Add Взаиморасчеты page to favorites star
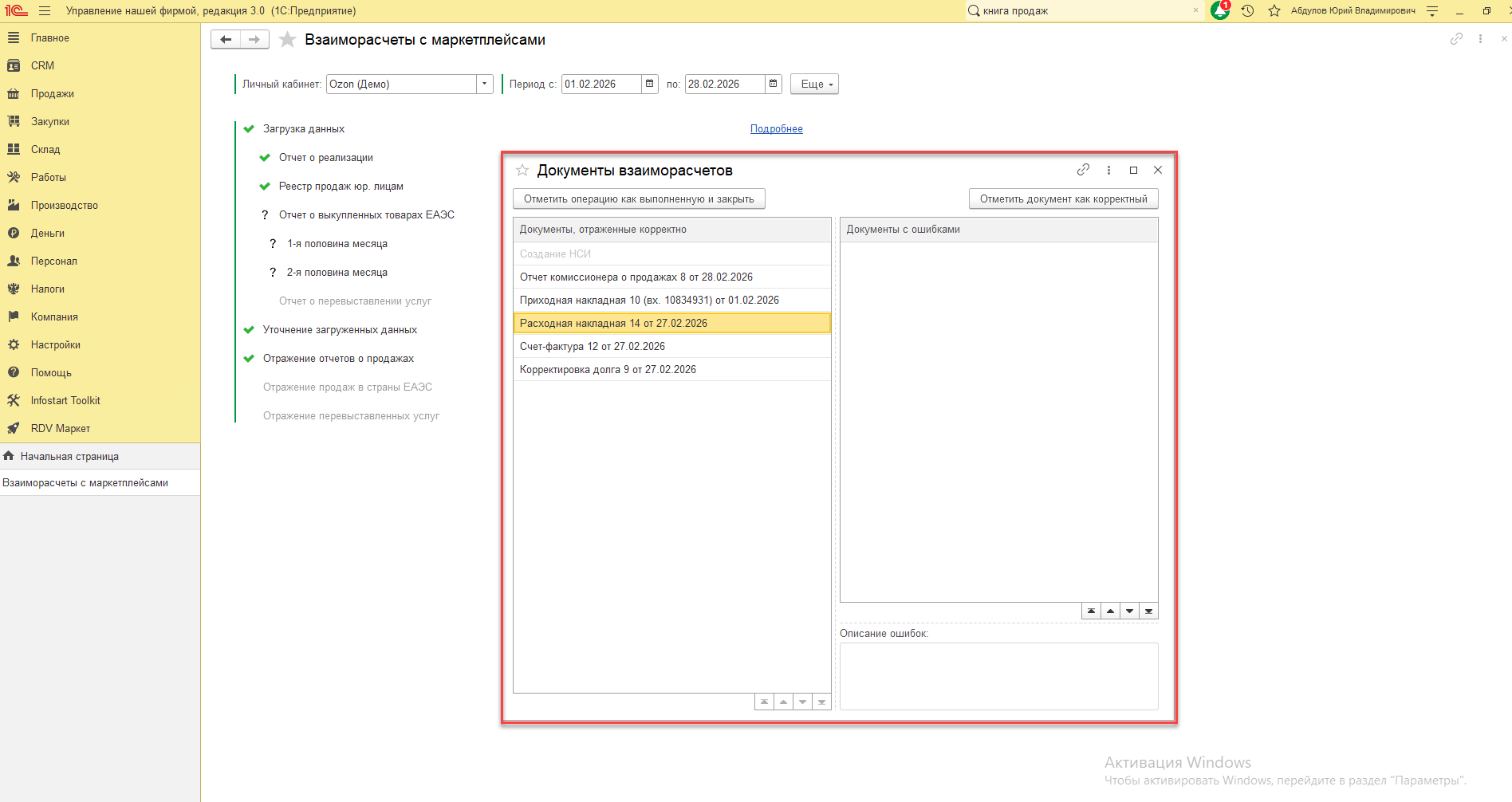1512x802 pixels. point(288,40)
